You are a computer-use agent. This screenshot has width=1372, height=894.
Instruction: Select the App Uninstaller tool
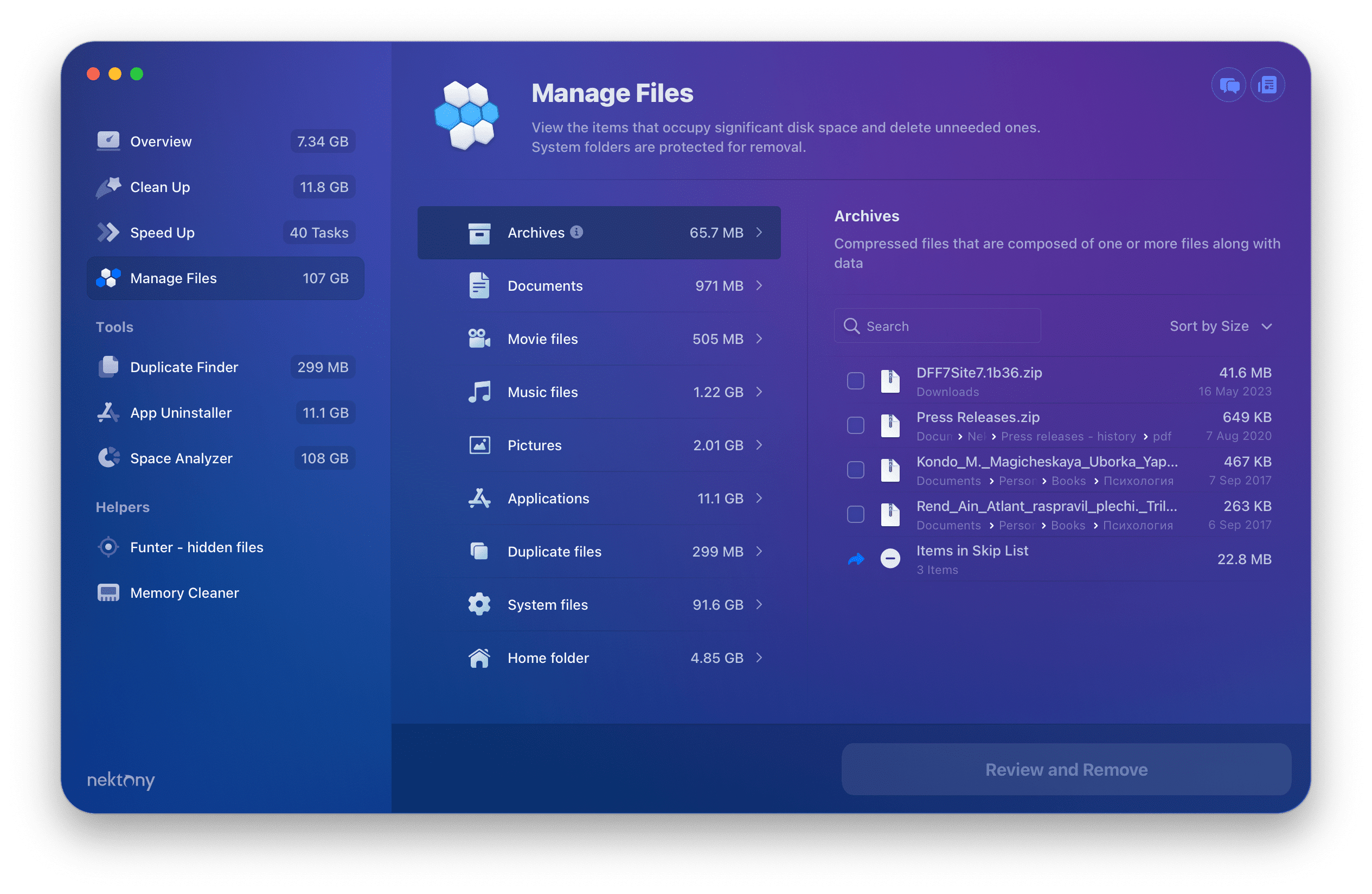pos(181,412)
